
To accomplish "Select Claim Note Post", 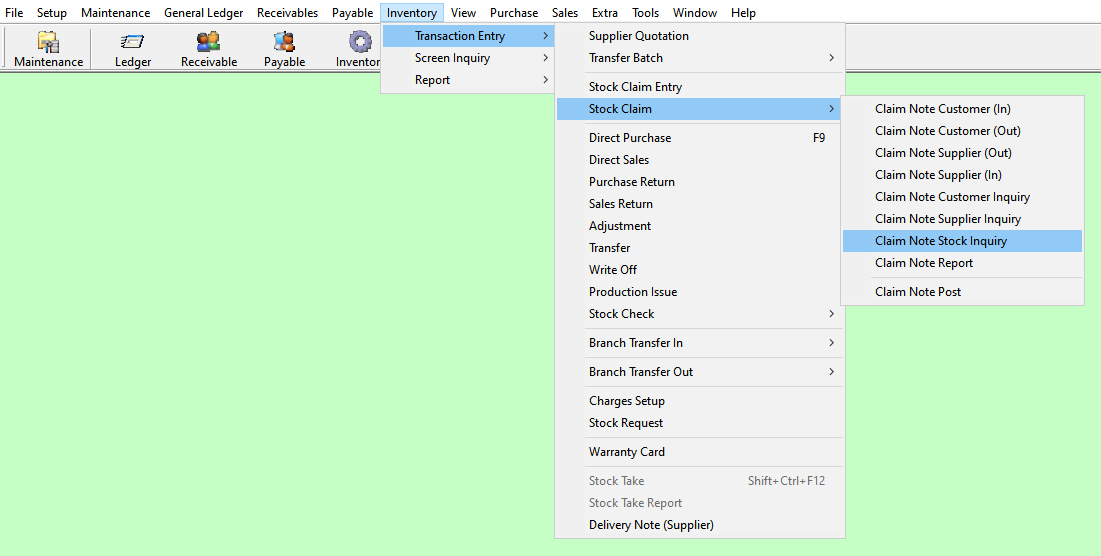I will (963, 292).
